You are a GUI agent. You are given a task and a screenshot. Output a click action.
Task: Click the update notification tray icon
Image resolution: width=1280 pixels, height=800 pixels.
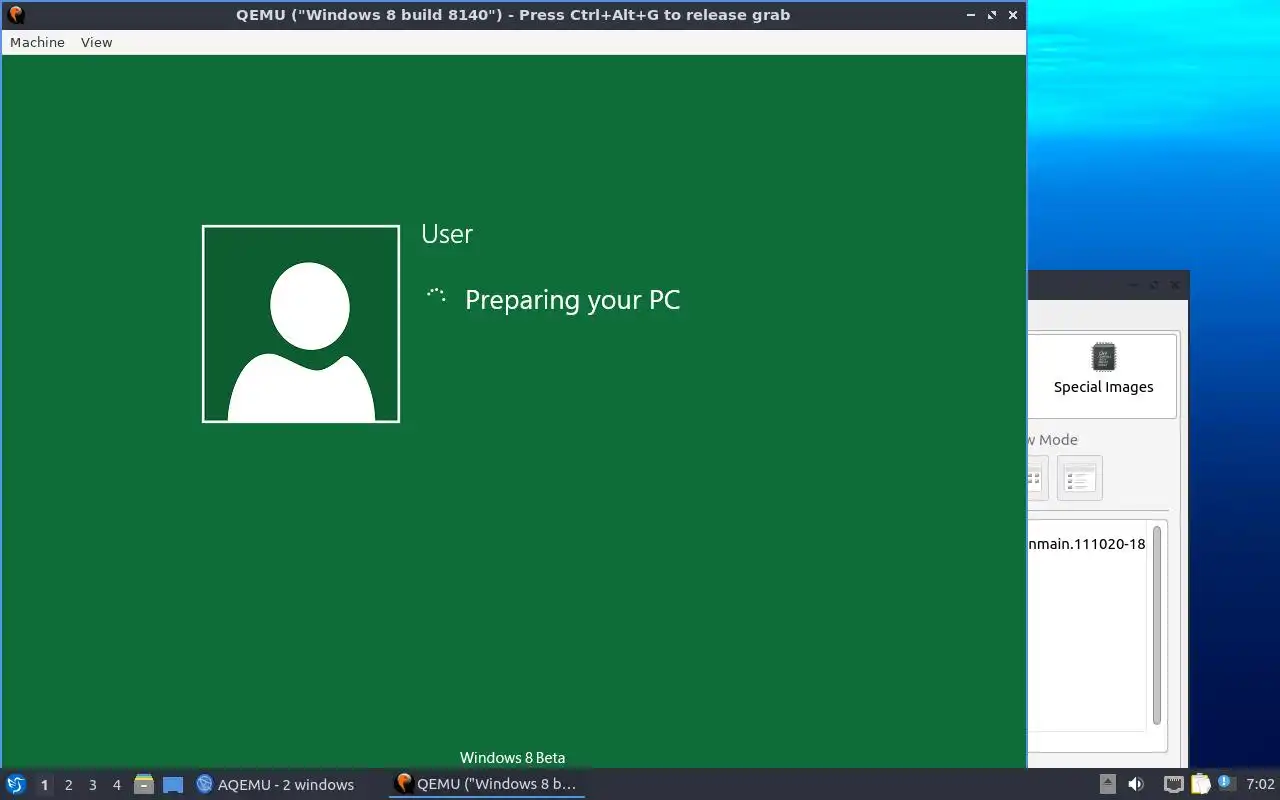[1225, 783]
